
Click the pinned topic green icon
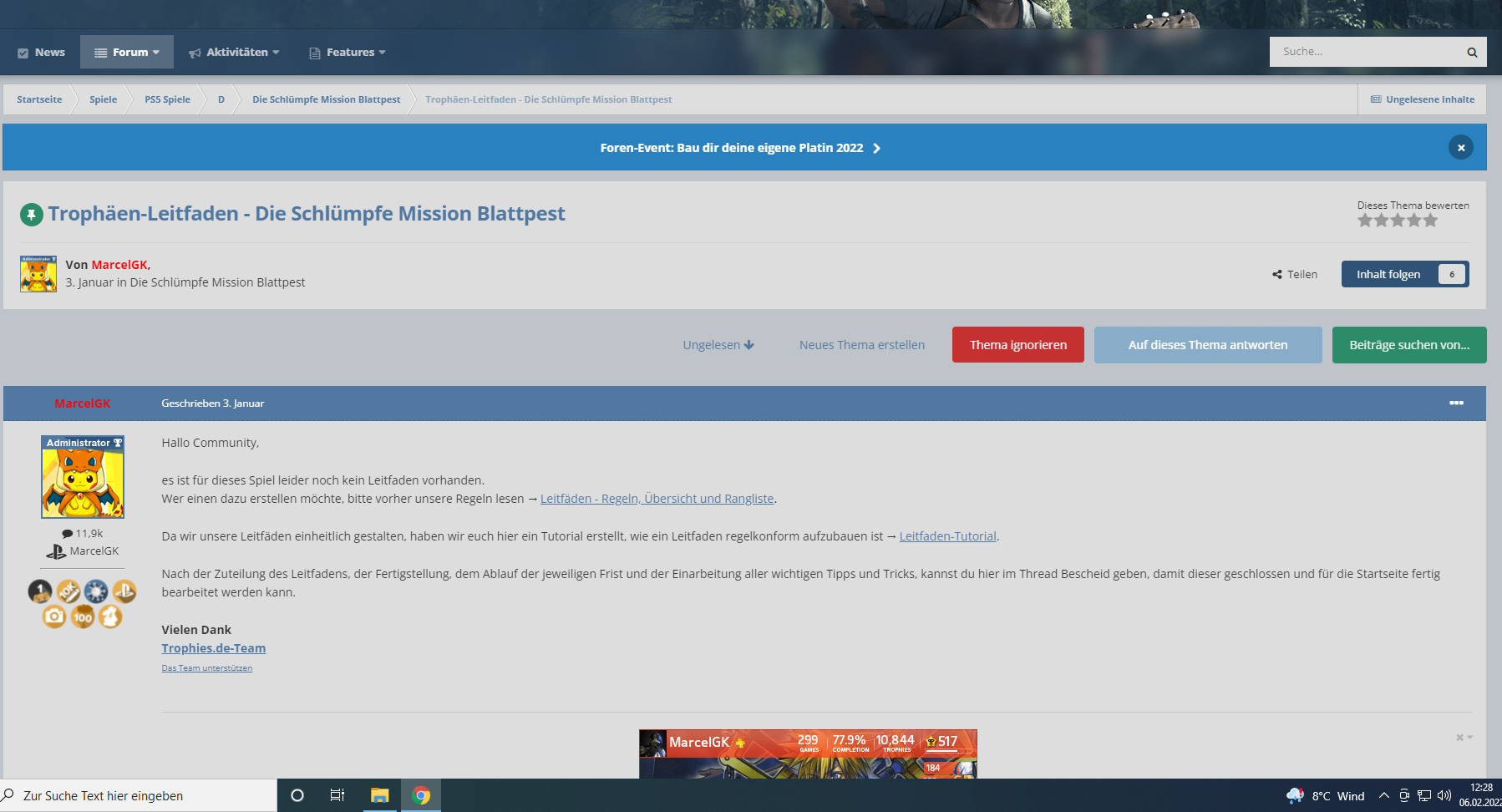pyautogui.click(x=32, y=215)
